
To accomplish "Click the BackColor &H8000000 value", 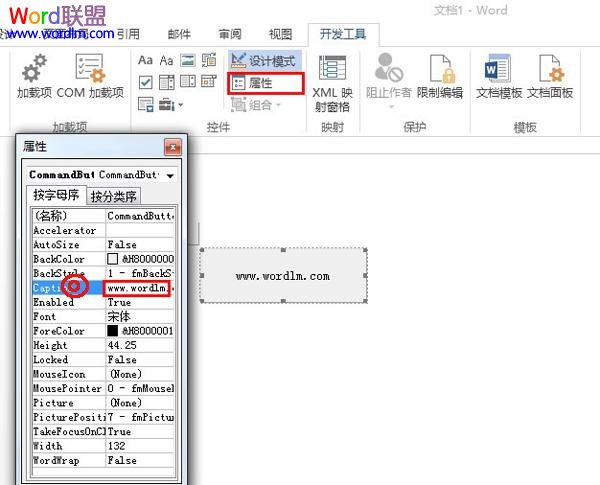I will point(148,259).
